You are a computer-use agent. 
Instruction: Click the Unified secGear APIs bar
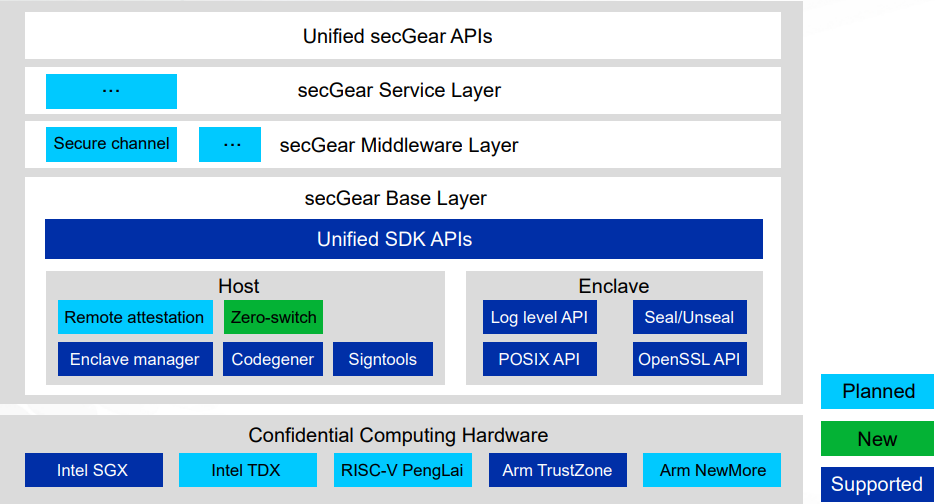pos(402,36)
